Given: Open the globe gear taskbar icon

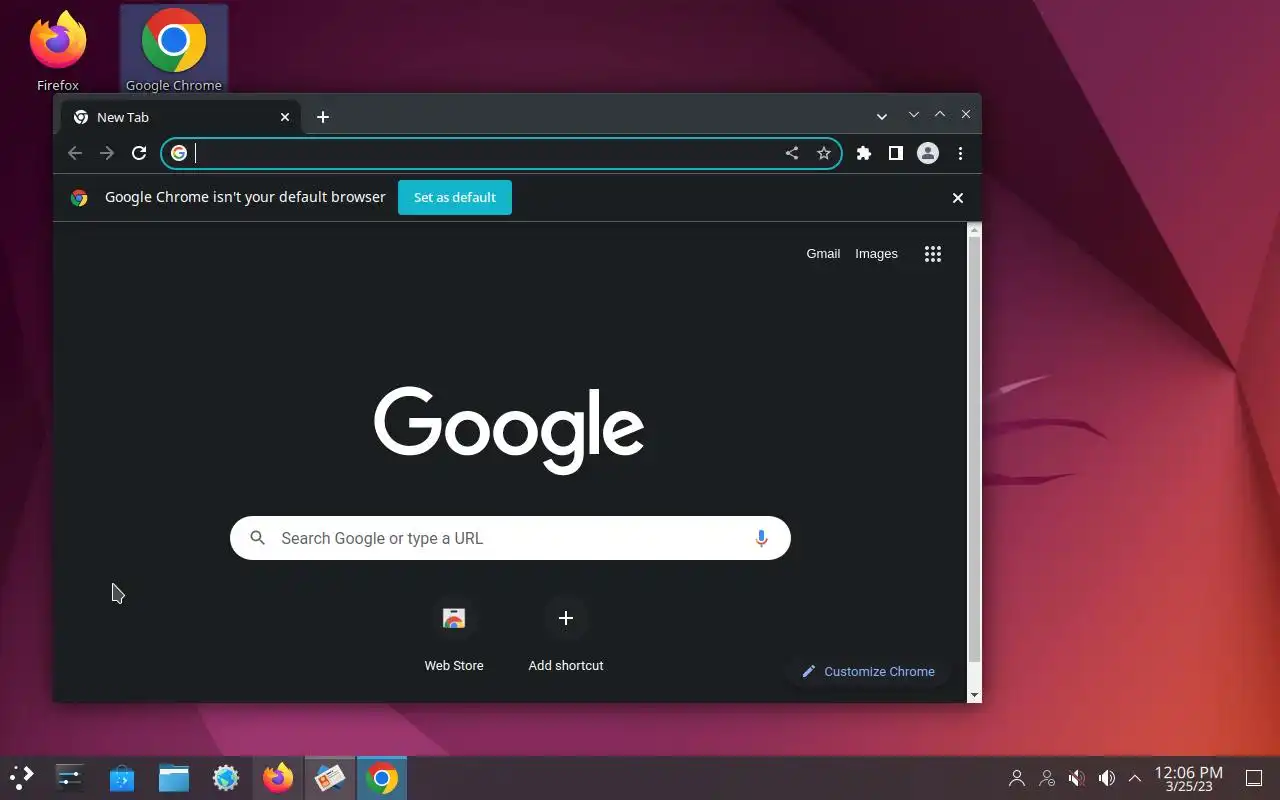Looking at the screenshot, I should click(226, 777).
